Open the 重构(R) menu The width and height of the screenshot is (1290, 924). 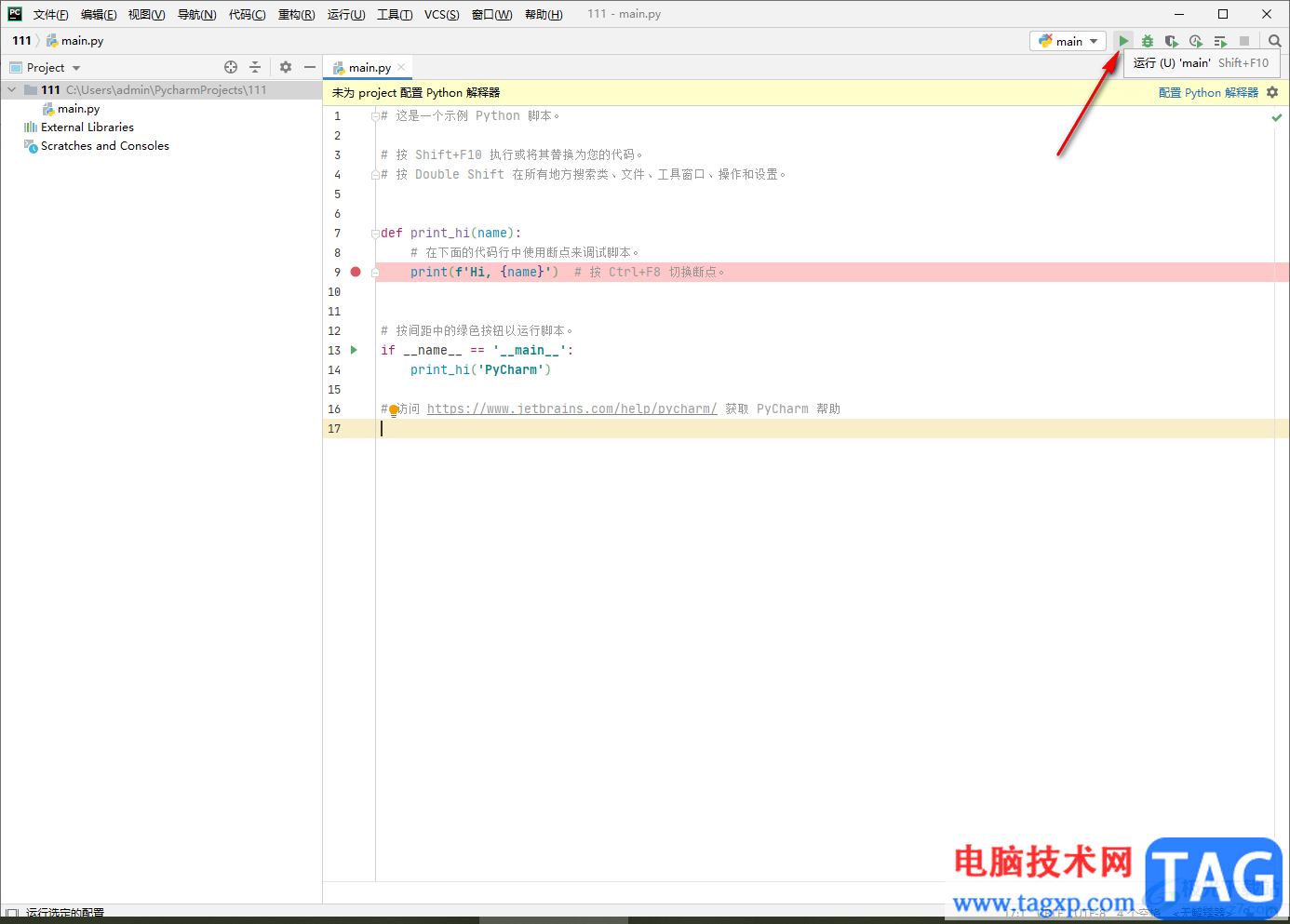coord(296,14)
